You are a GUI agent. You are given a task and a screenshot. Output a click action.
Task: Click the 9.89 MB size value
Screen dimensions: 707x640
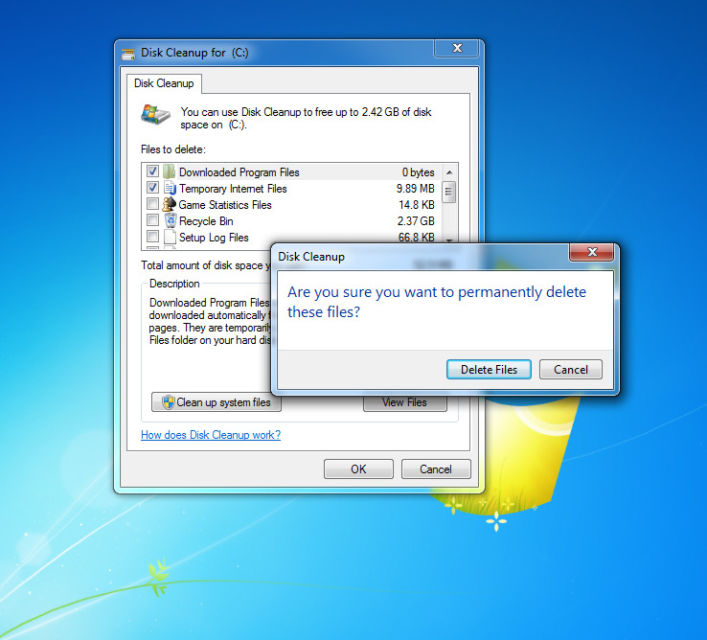click(415, 189)
